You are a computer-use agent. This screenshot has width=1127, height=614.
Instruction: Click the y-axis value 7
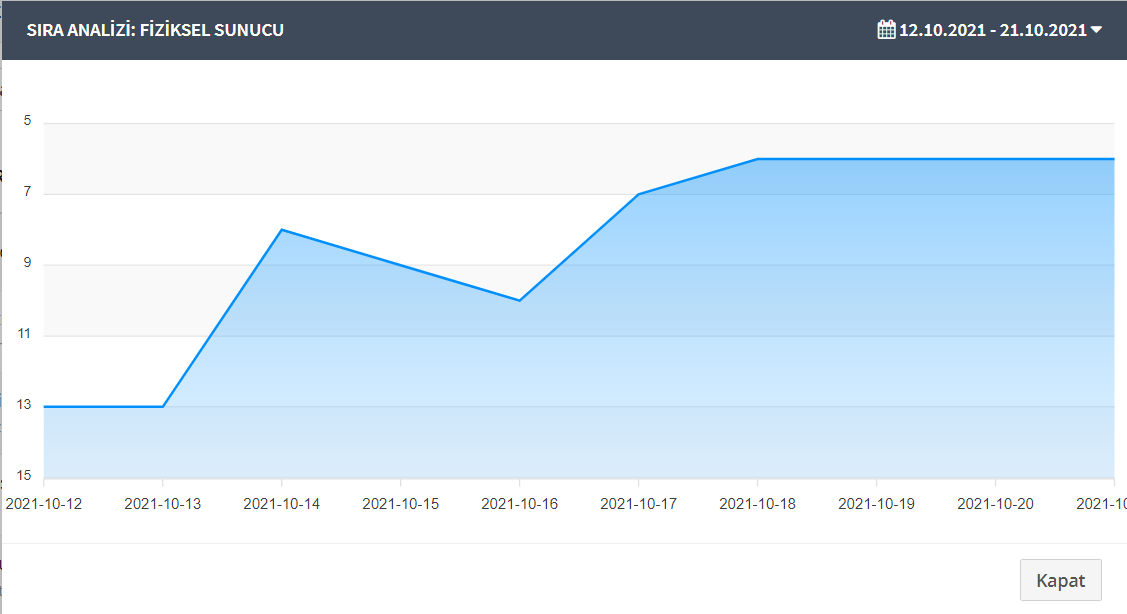(27, 192)
